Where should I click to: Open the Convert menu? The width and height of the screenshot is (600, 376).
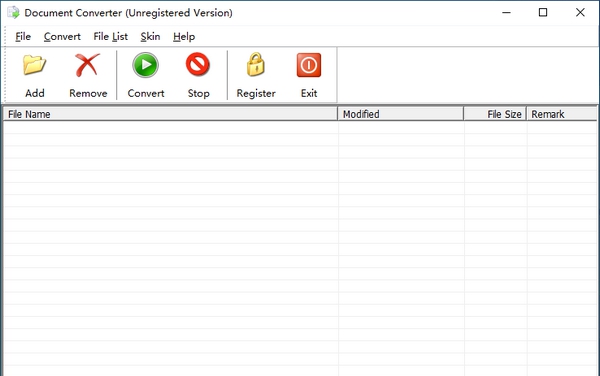62,37
